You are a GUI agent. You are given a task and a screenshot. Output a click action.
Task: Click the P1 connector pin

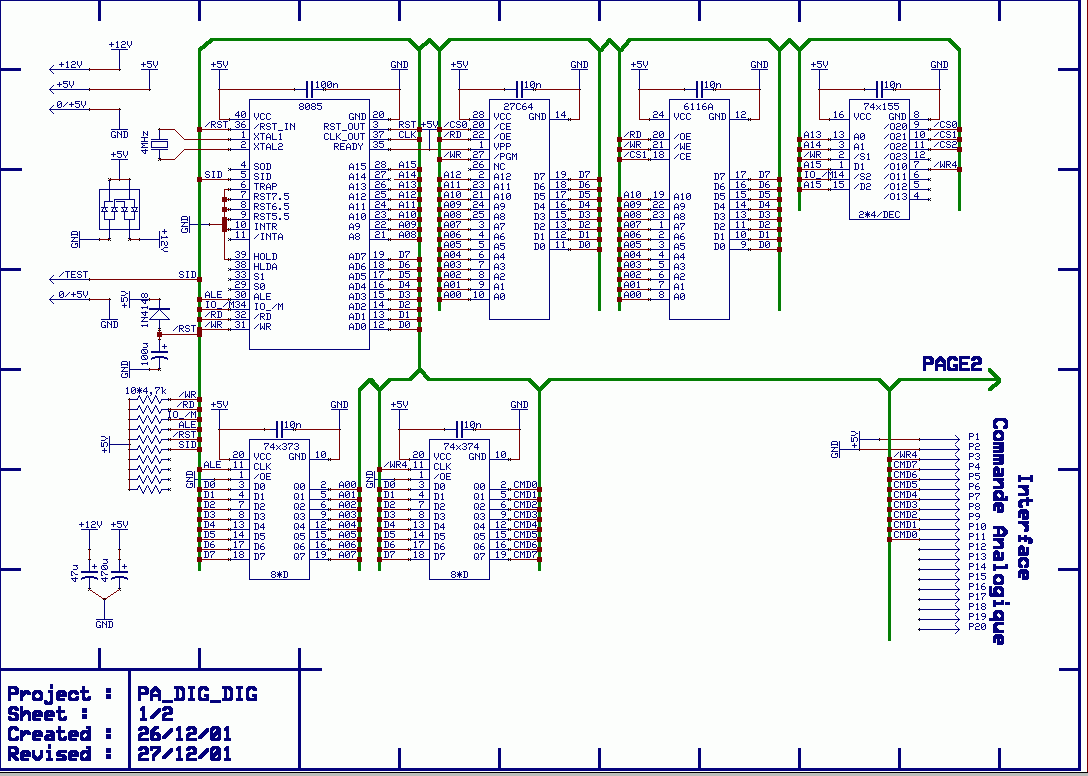click(x=975, y=437)
